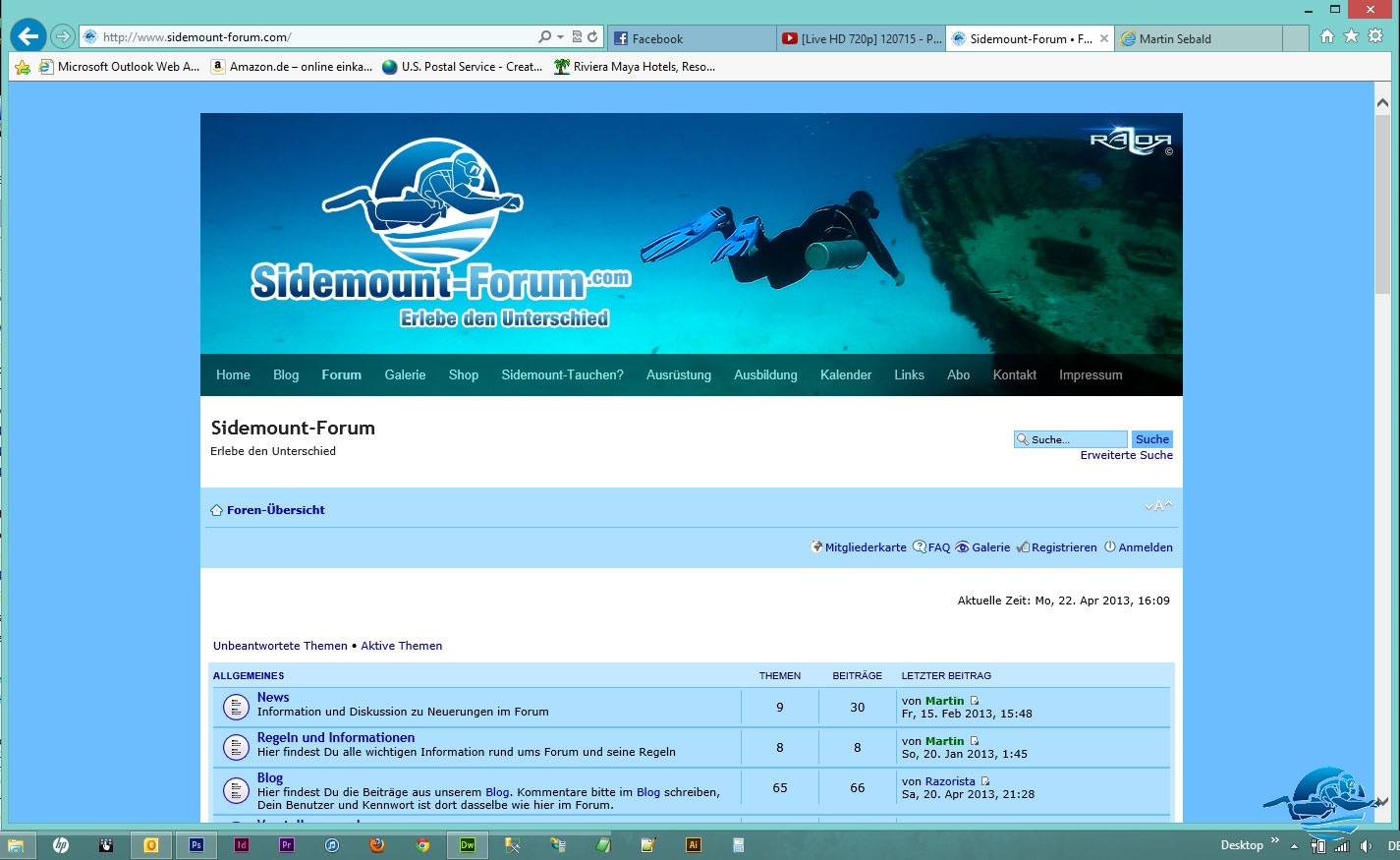This screenshot has width=1400, height=860.
Task: Open Dreamweaver from the taskbar
Action: tap(468, 844)
